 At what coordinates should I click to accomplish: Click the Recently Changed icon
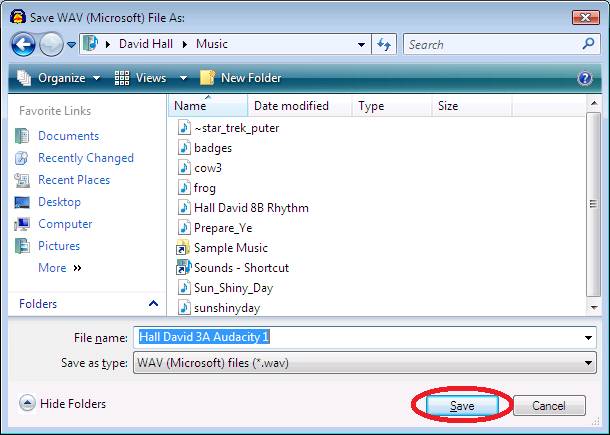point(22,158)
